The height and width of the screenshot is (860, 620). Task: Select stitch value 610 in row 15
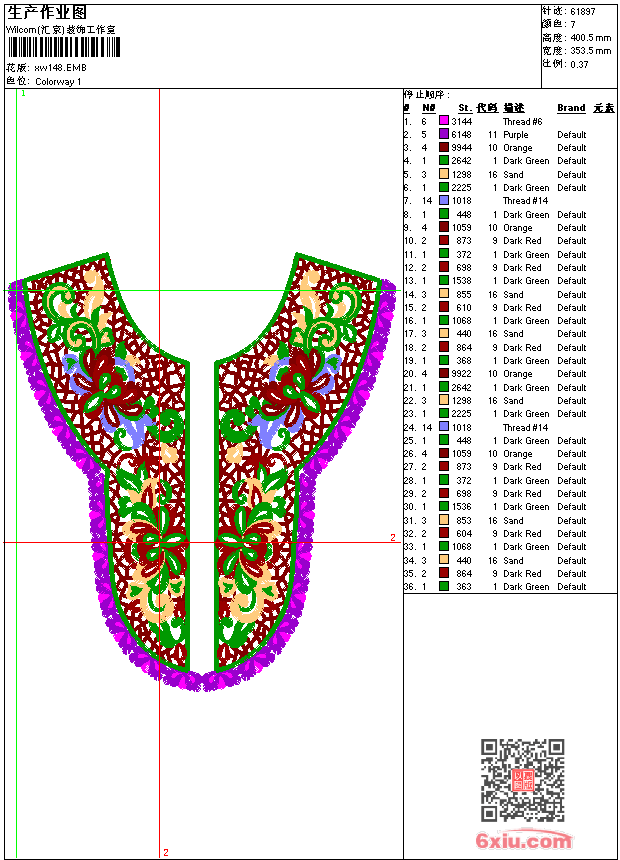(x=464, y=307)
